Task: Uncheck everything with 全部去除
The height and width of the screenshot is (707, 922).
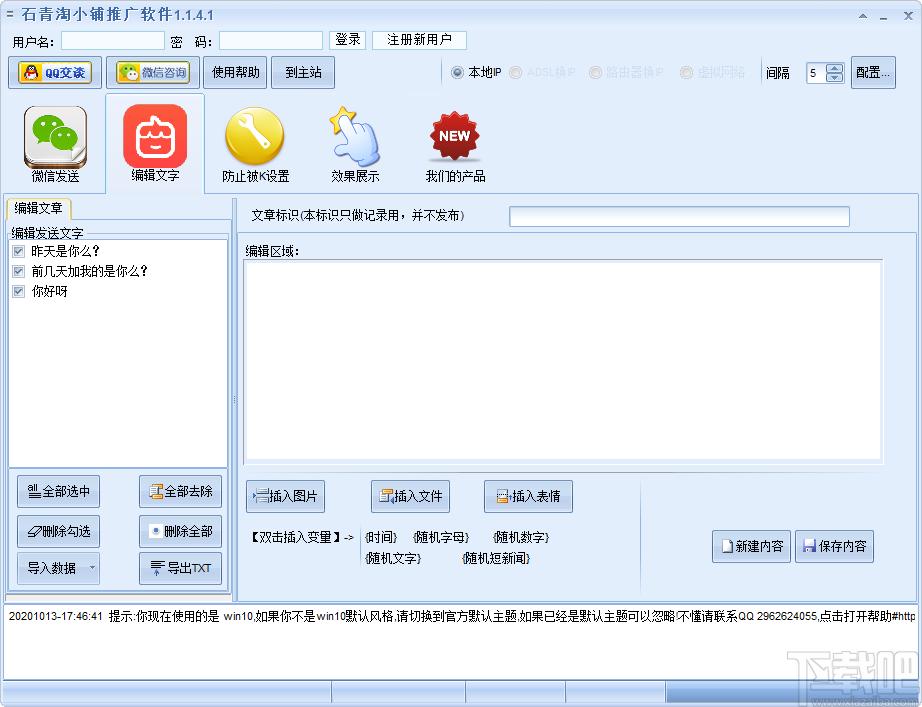Action: point(181,491)
